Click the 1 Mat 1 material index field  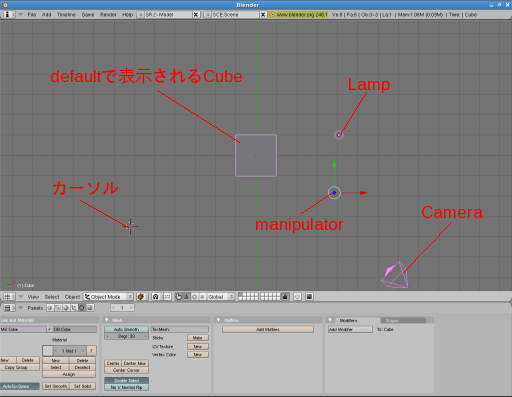(70, 351)
